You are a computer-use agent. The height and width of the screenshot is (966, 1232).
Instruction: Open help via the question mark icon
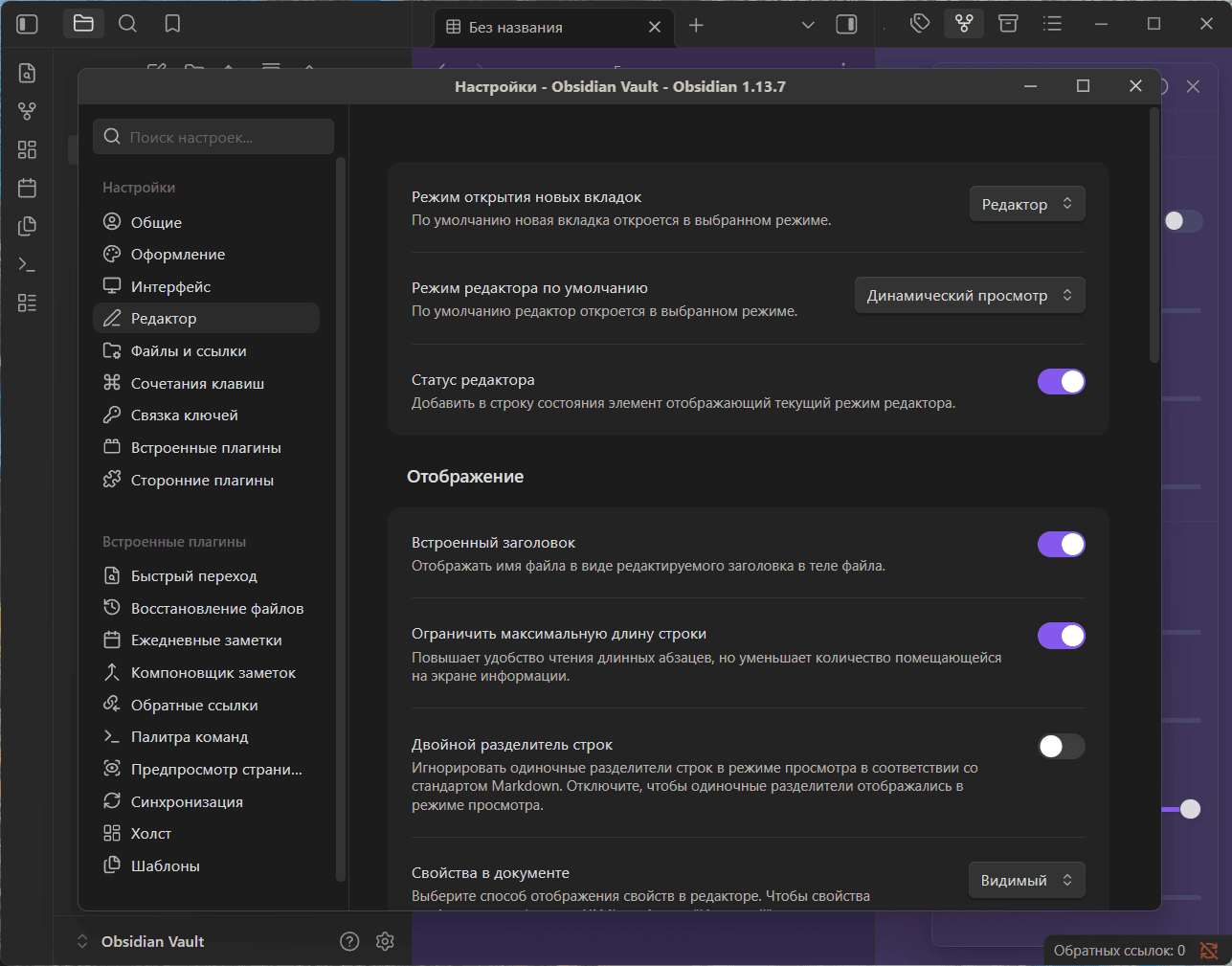(349, 942)
